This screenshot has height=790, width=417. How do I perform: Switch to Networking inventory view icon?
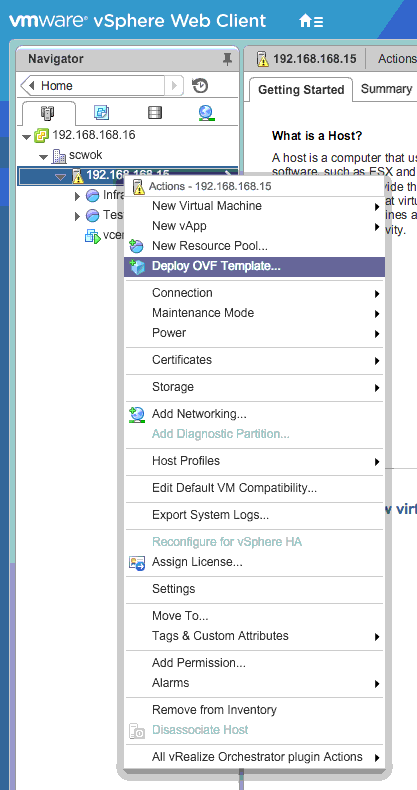206,113
